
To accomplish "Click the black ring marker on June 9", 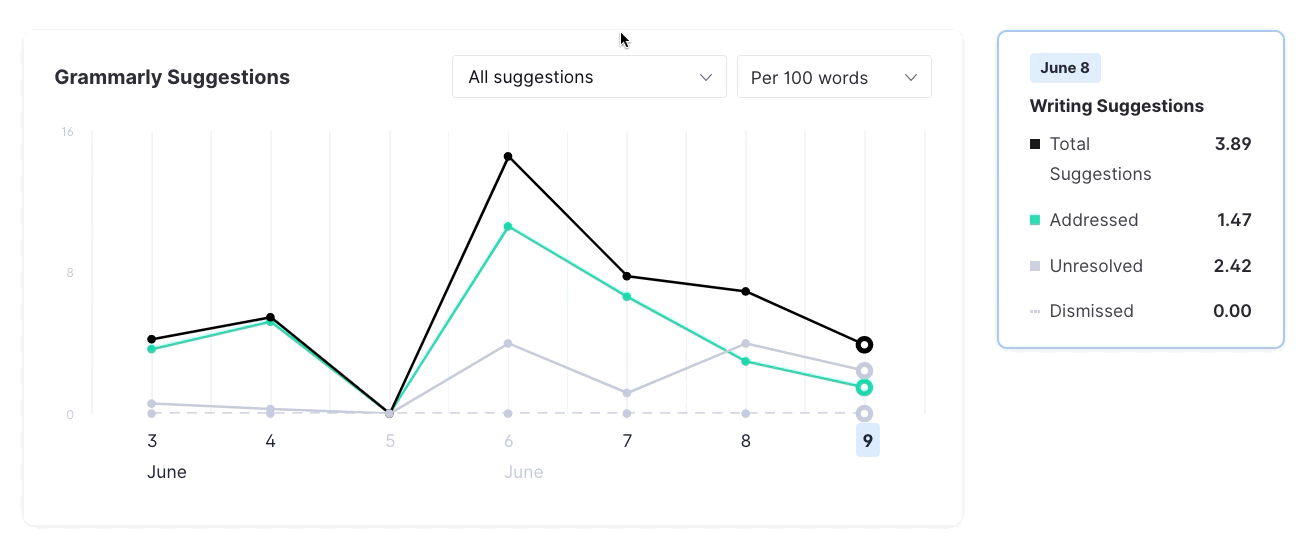I will 865,345.
